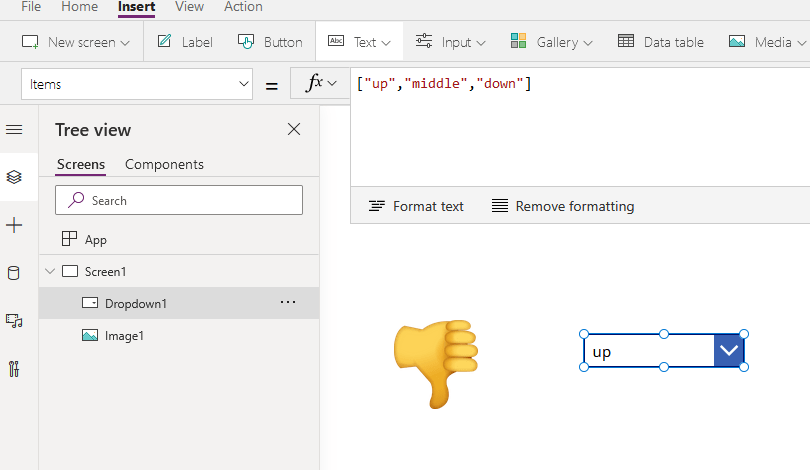
Task: Insert a Label from the ribbon
Action: pos(185,42)
